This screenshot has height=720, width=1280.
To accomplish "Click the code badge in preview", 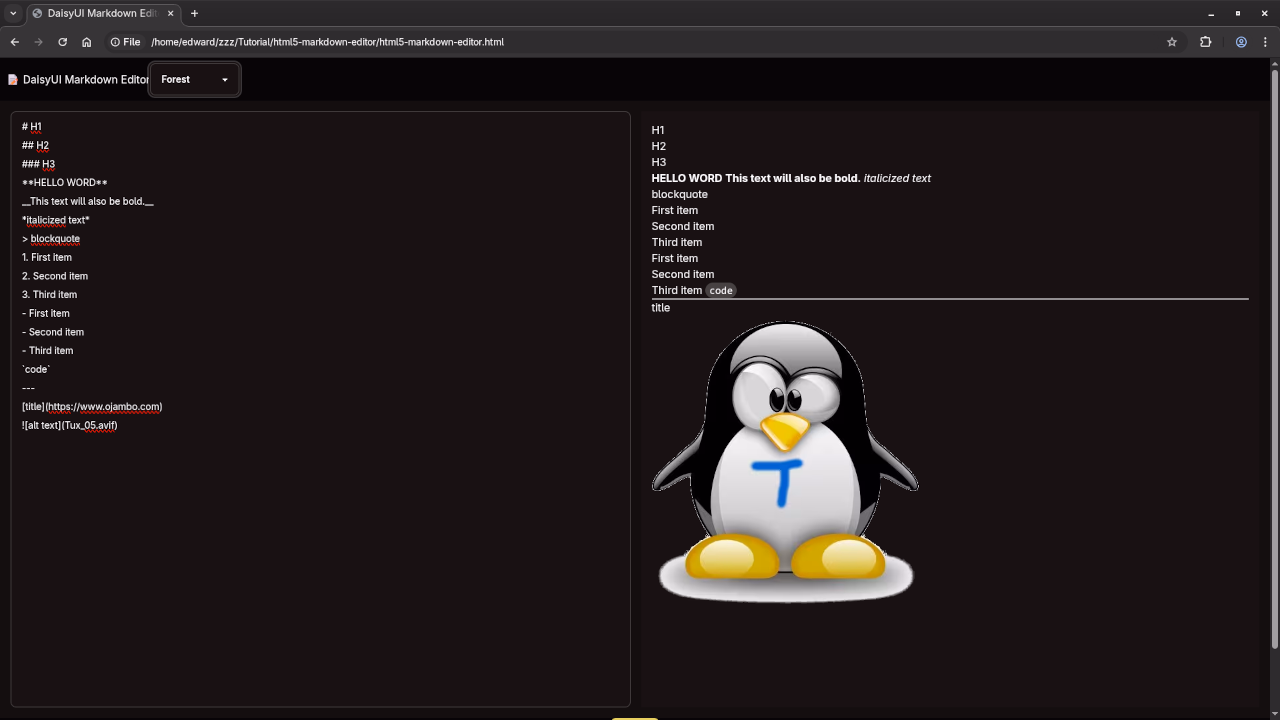I will [x=721, y=290].
